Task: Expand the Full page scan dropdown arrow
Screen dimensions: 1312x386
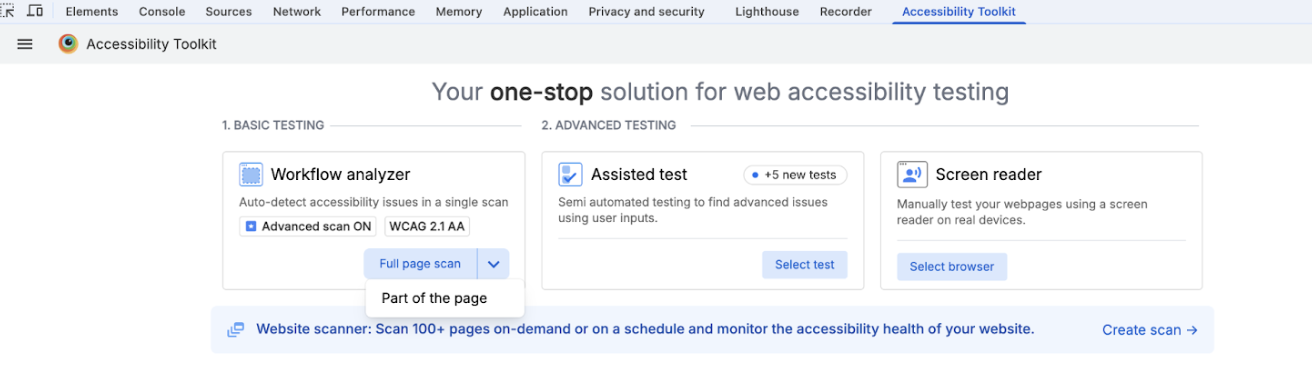Action: point(494,264)
